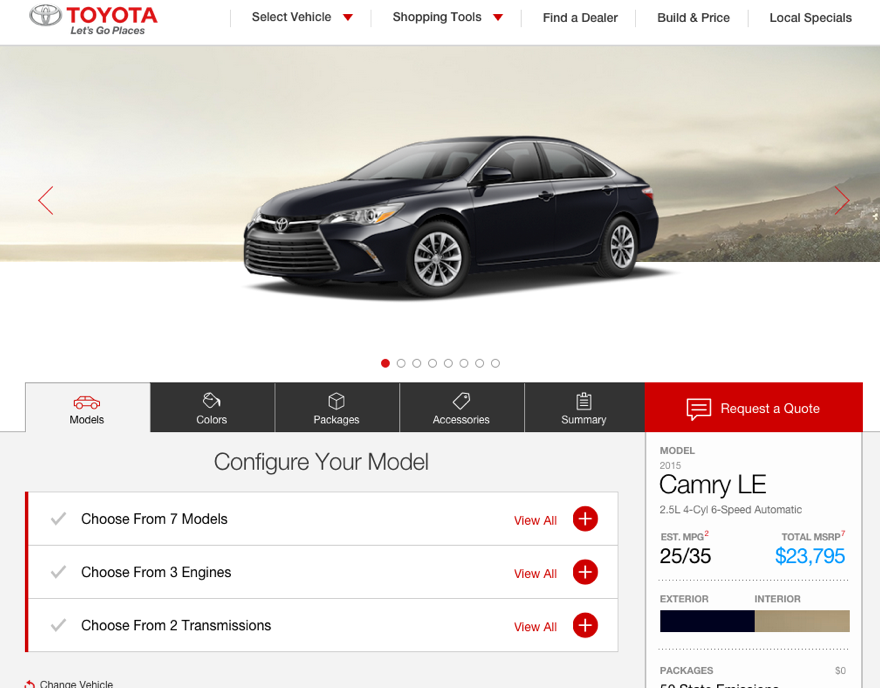Select the tan interior color swatch
The width and height of the screenshot is (880, 688).
tap(802, 621)
